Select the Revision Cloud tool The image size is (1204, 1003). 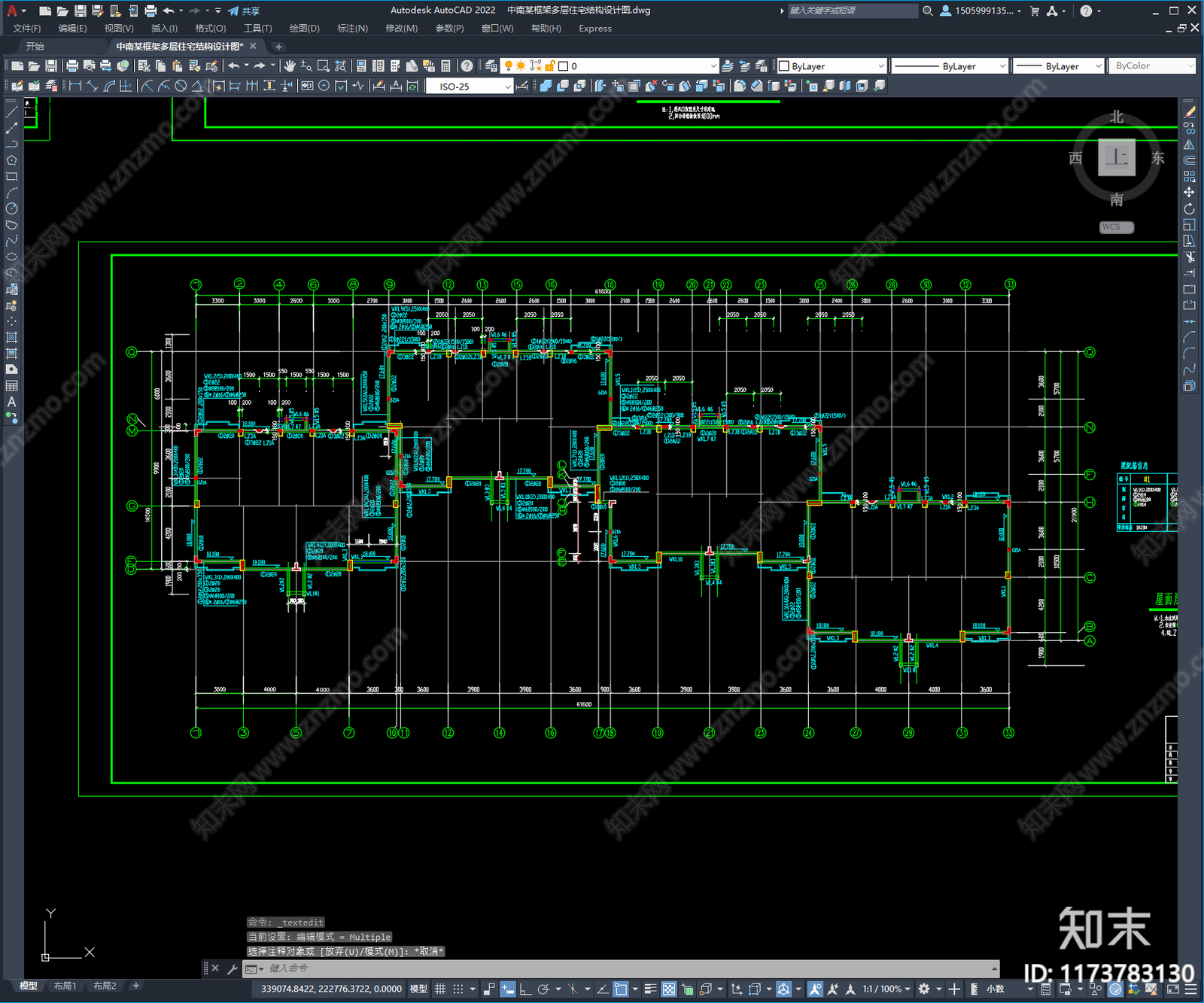coord(11,225)
